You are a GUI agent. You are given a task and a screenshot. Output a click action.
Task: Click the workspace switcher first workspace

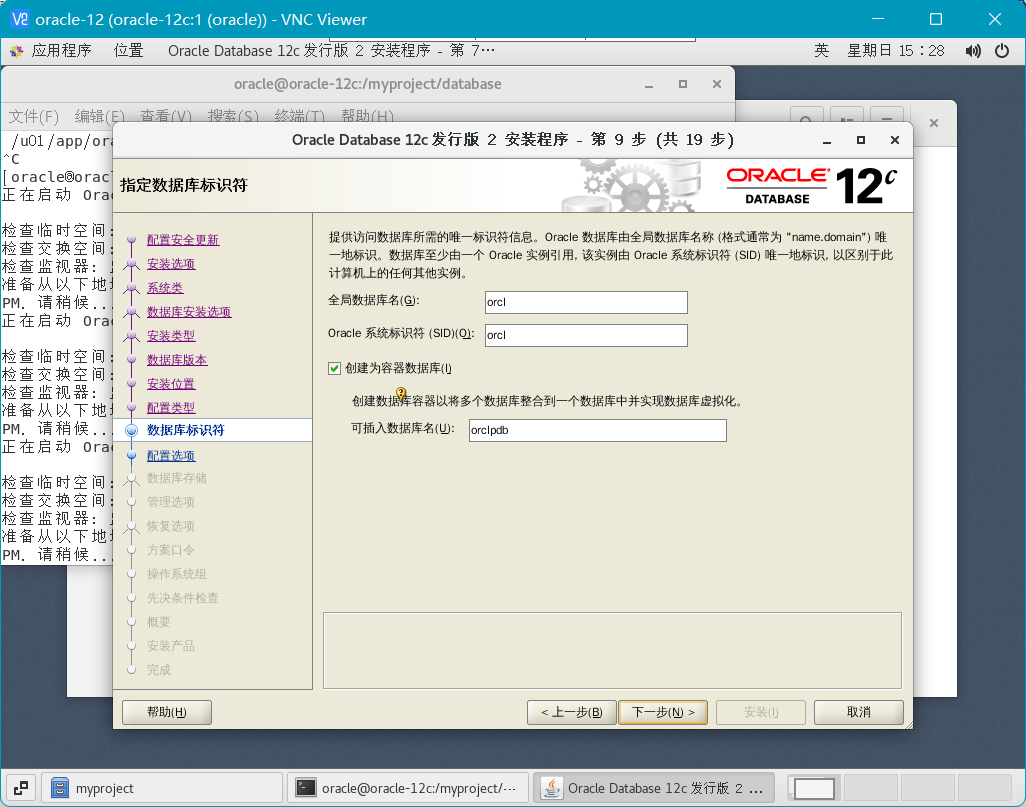[814, 788]
